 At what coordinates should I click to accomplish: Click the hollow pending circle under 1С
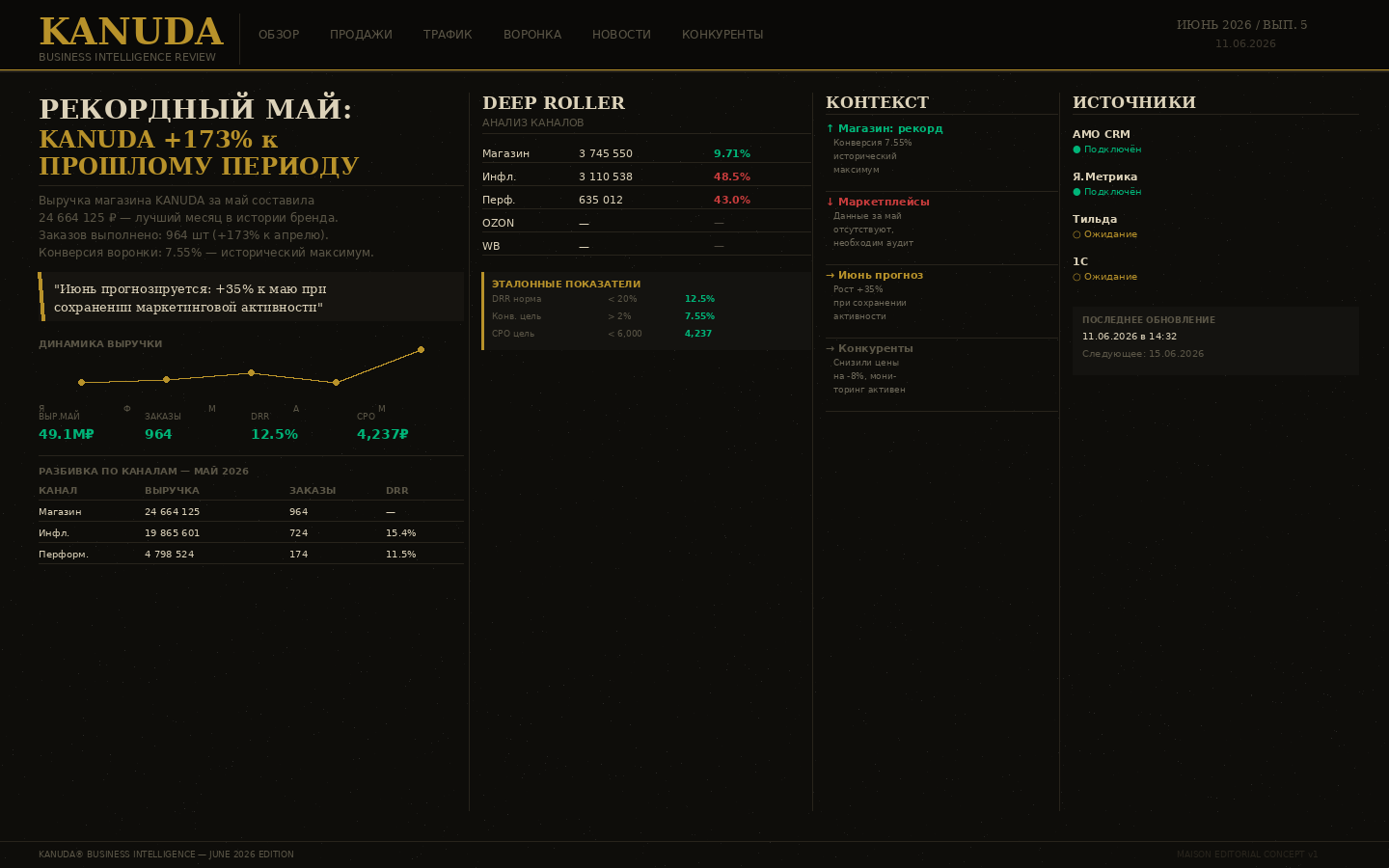[x=1076, y=277]
